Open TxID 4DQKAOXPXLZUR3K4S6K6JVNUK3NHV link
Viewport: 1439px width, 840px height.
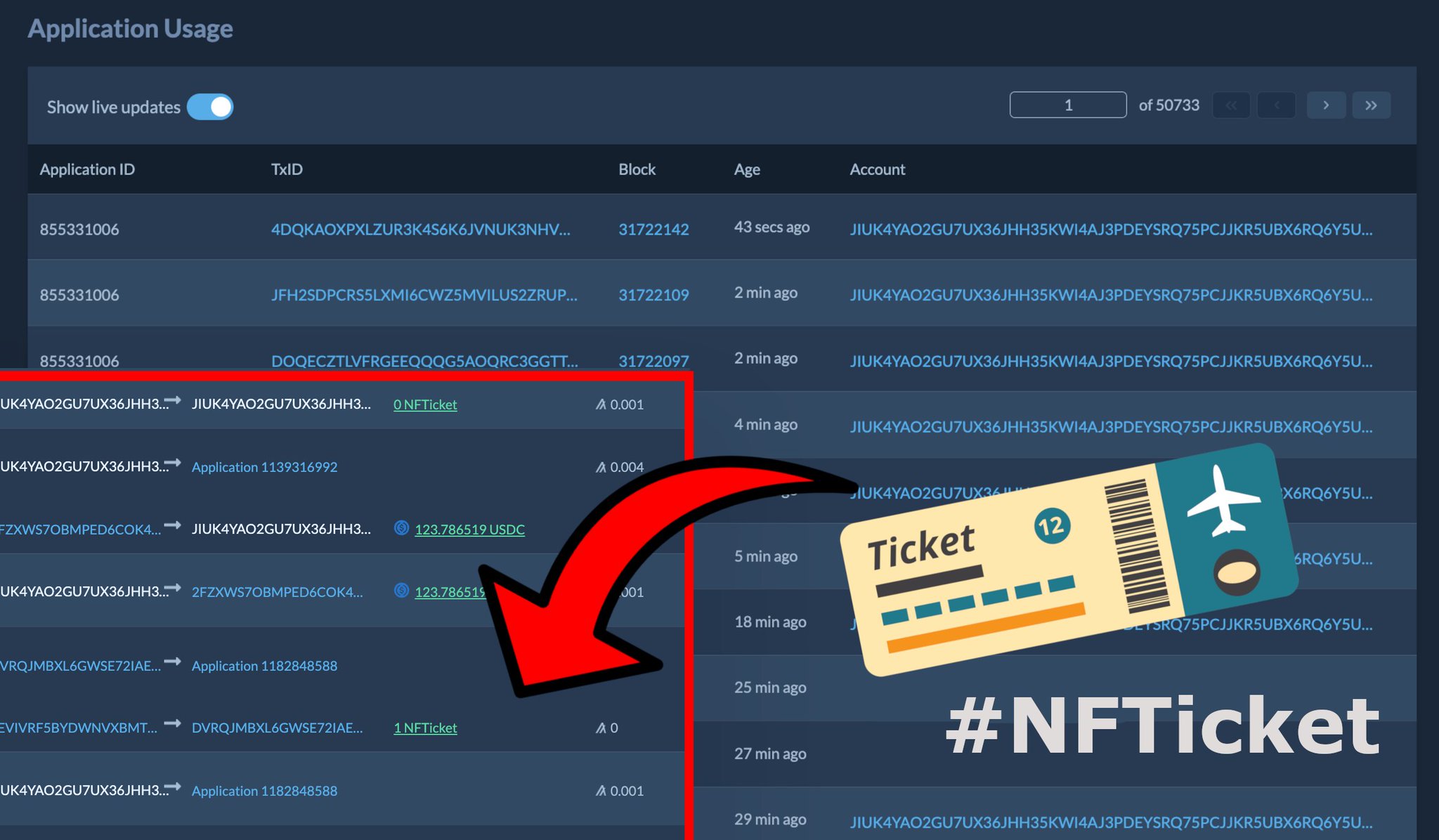coord(420,230)
